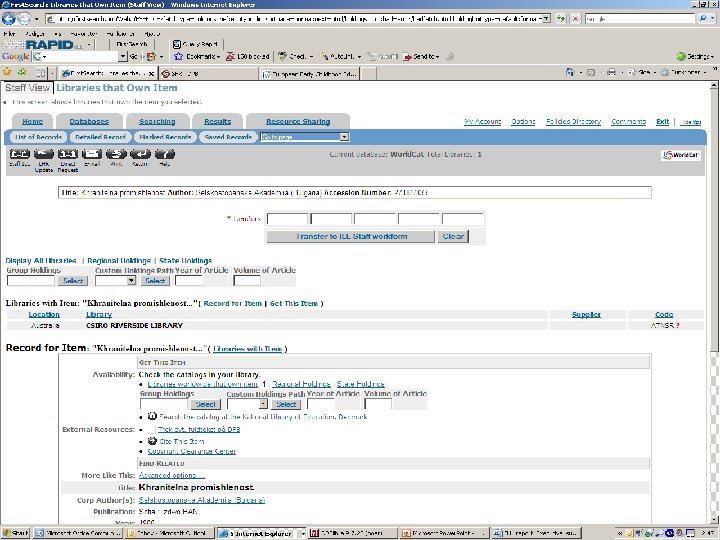The width and height of the screenshot is (720, 540).
Task: Click the Print icon in FirstSearch toolbar
Action: click(x=116, y=154)
